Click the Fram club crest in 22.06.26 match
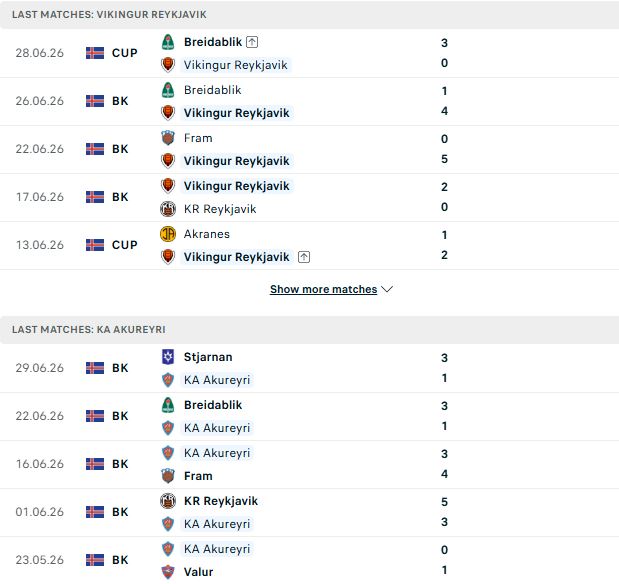 pyautogui.click(x=168, y=138)
